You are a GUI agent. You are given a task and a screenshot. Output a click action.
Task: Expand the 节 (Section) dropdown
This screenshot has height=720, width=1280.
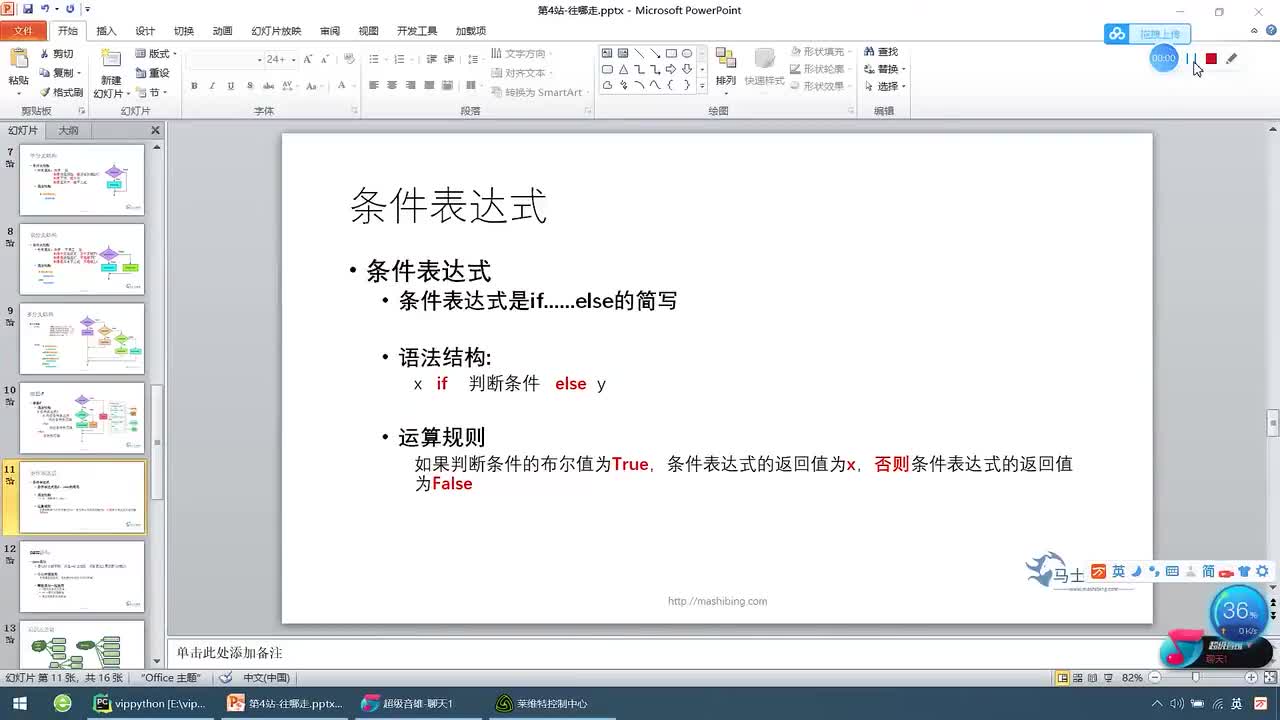[x=153, y=92]
